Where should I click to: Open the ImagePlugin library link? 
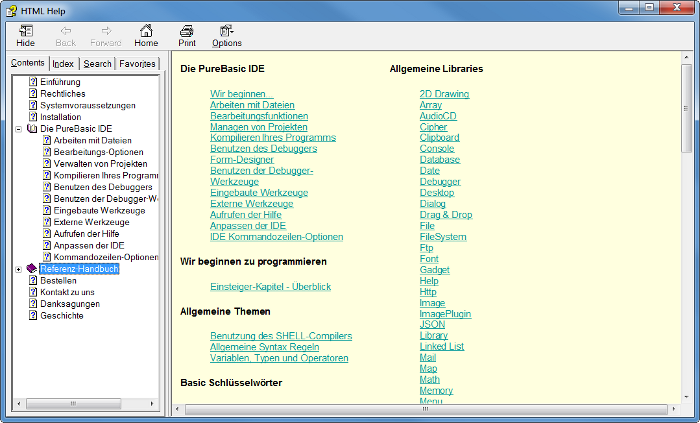pos(445,314)
